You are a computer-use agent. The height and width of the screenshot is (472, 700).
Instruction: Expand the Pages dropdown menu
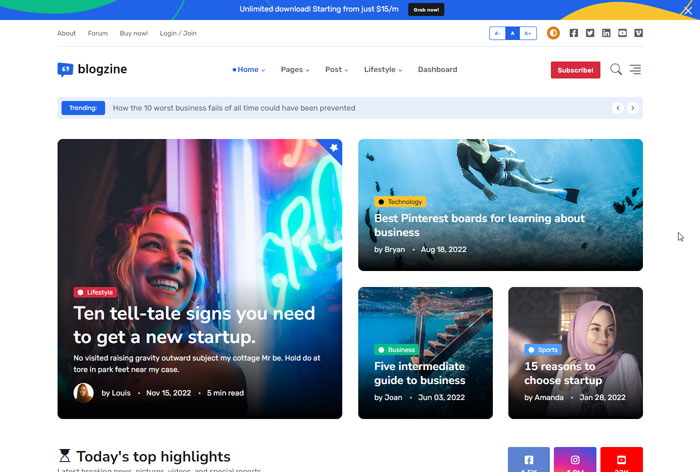pos(295,70)
